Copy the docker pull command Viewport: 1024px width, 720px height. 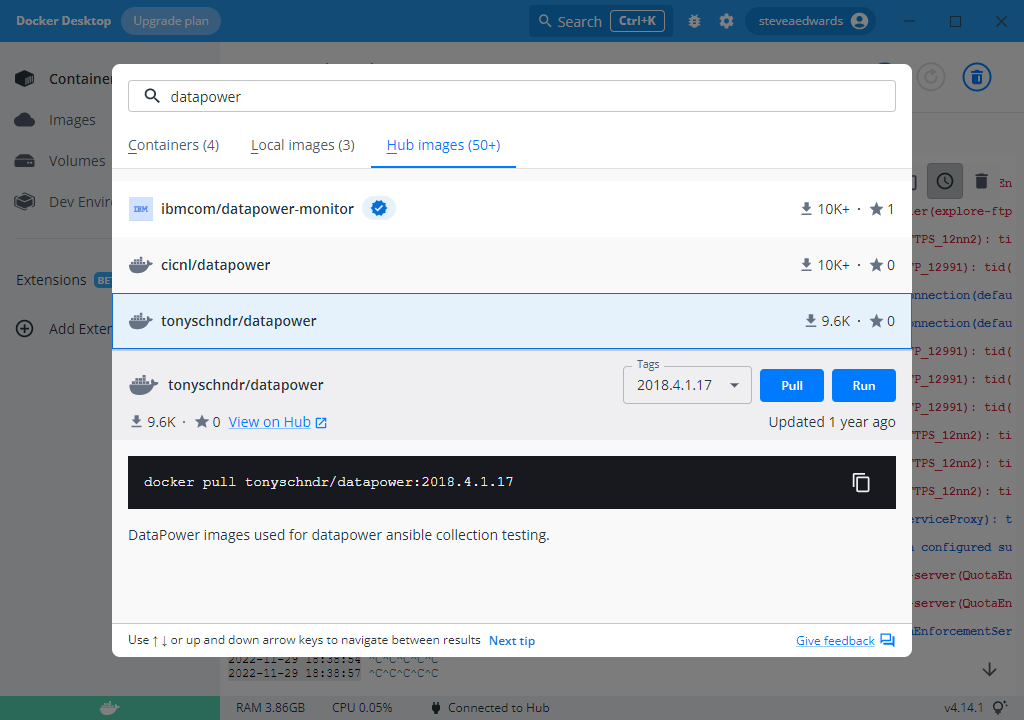point(861,482)
